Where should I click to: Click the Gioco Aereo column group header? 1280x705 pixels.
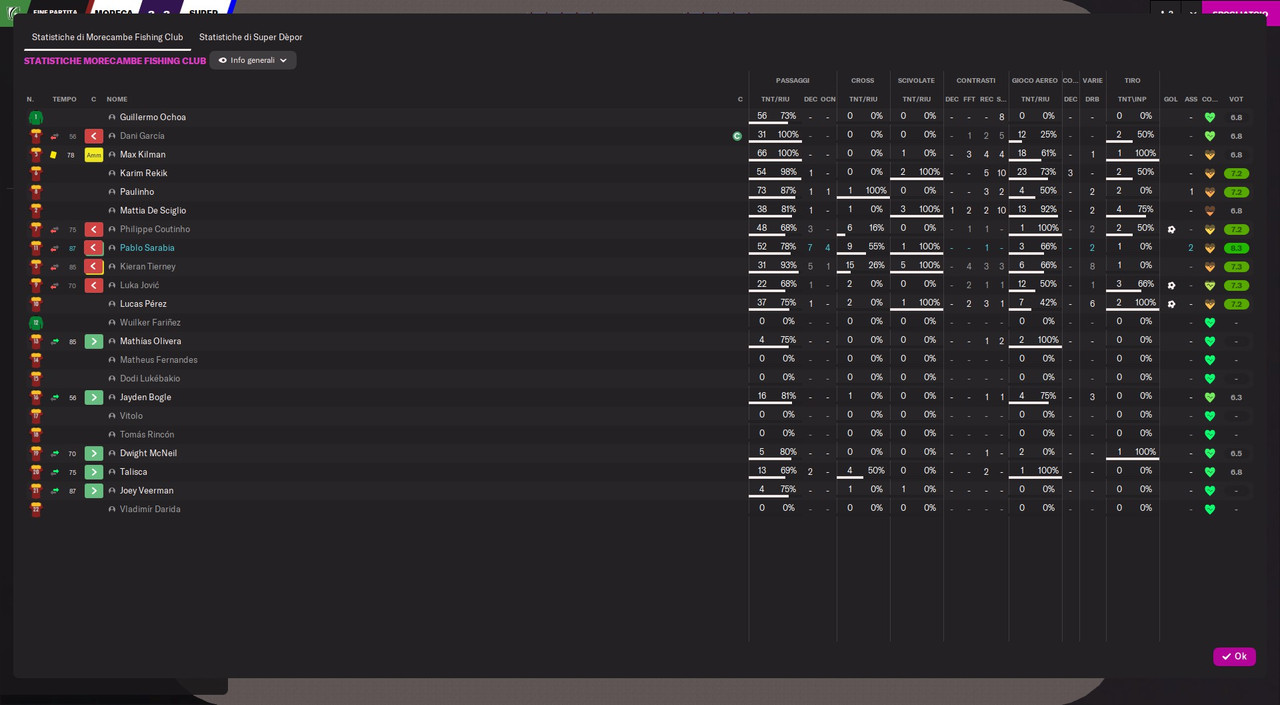1035,80
